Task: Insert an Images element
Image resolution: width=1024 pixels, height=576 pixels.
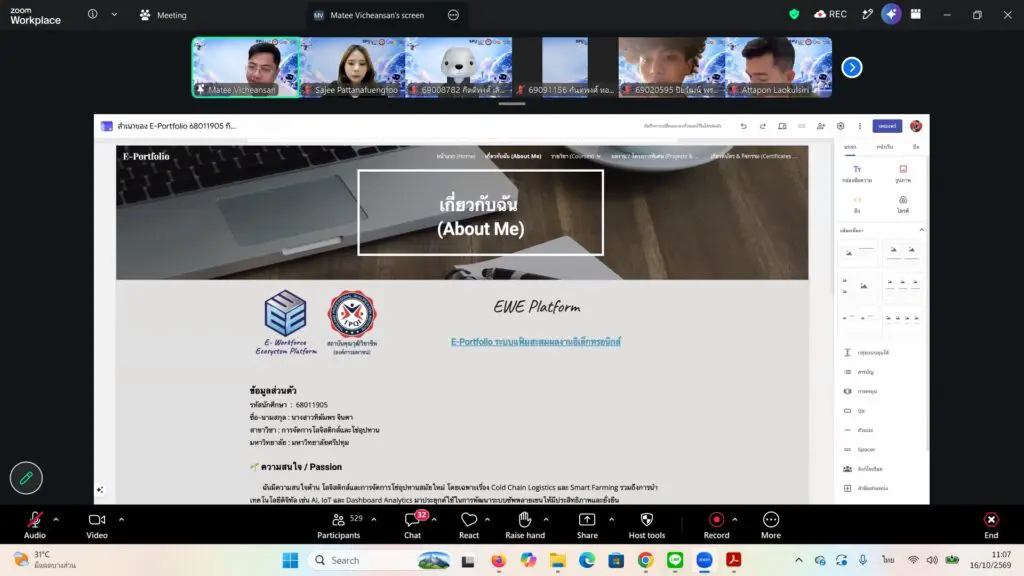Action: coord(903,174)
